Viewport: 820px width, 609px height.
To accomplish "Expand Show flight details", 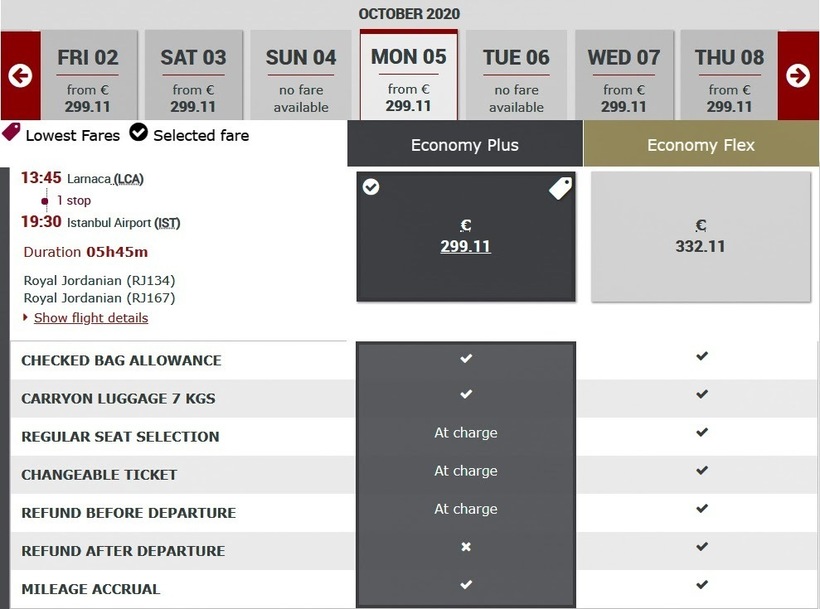I will pyautogui.click(x=91, y=318).
